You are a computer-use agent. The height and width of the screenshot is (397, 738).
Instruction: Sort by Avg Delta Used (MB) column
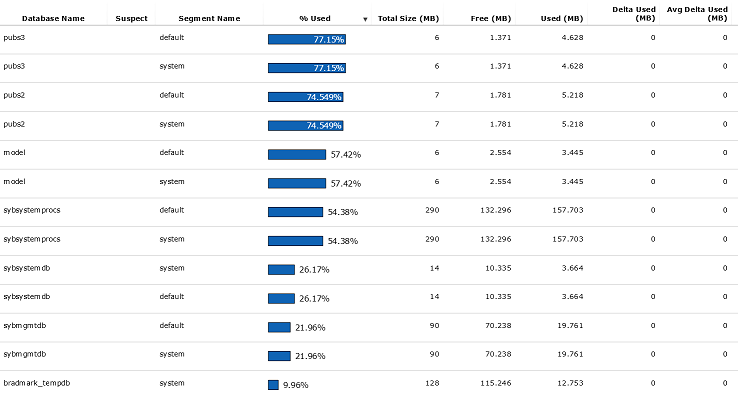point(697,14)
